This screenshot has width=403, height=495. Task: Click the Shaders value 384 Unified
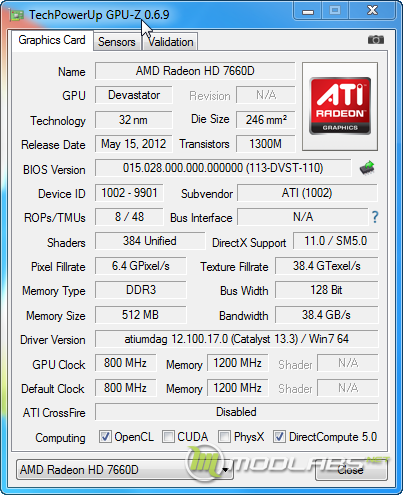[150, 241]
